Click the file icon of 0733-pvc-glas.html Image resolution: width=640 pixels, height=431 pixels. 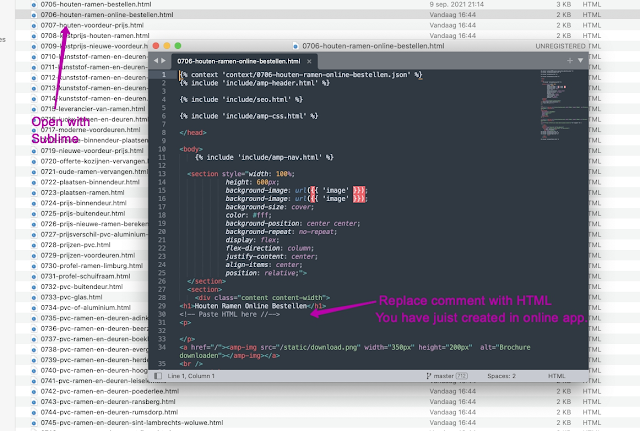pyautogui.click(x=34, y=297)
